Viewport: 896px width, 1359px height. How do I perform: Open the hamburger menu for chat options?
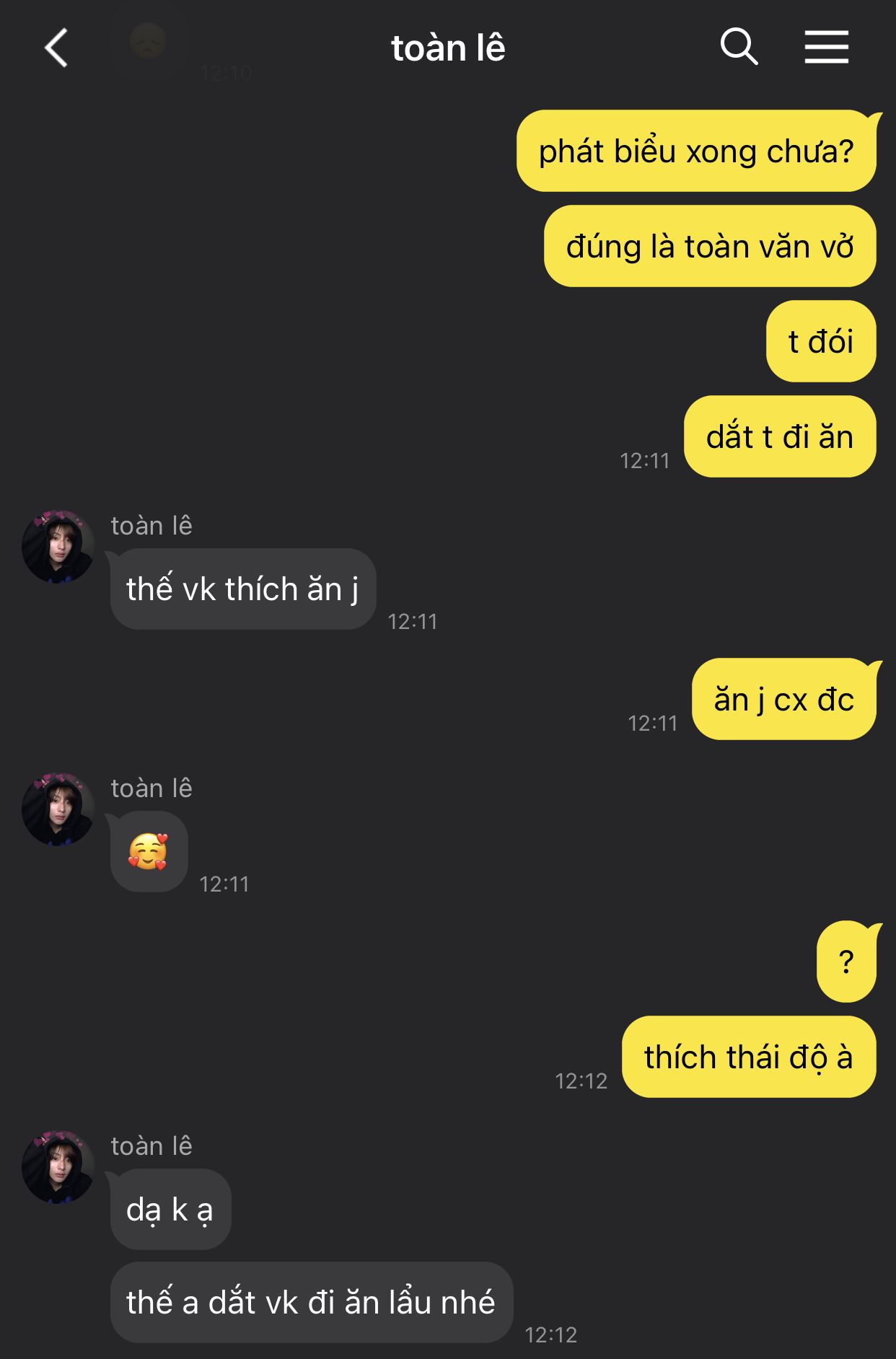[x=827, y=48]
